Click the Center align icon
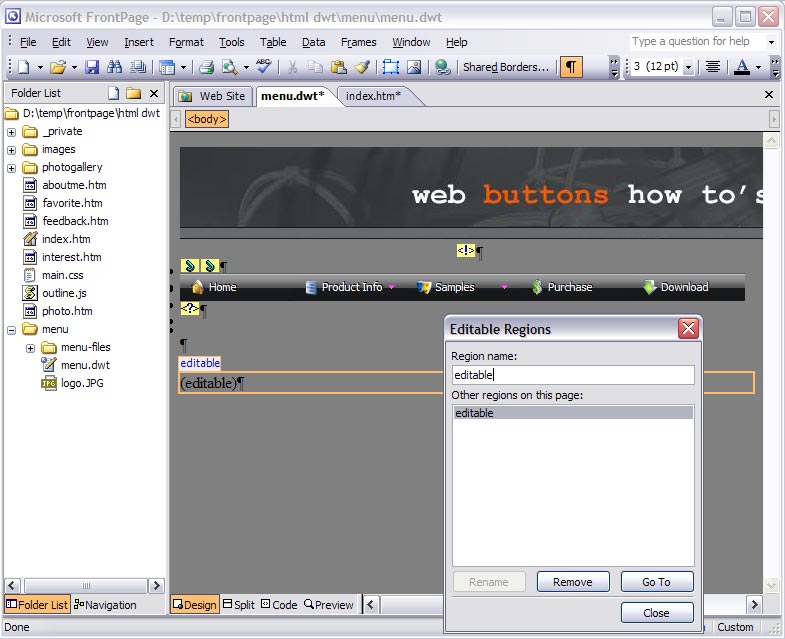Image resolution: width=785 pixels, height=639 pixels. (713, 67)
